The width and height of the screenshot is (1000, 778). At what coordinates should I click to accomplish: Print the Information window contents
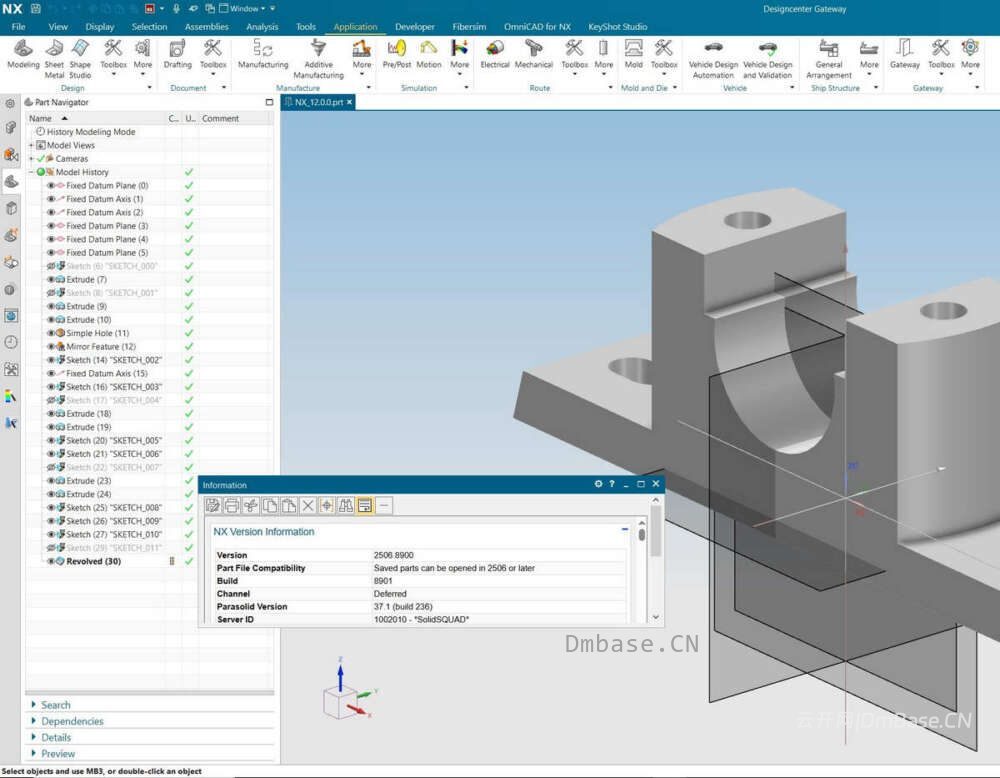232,506
